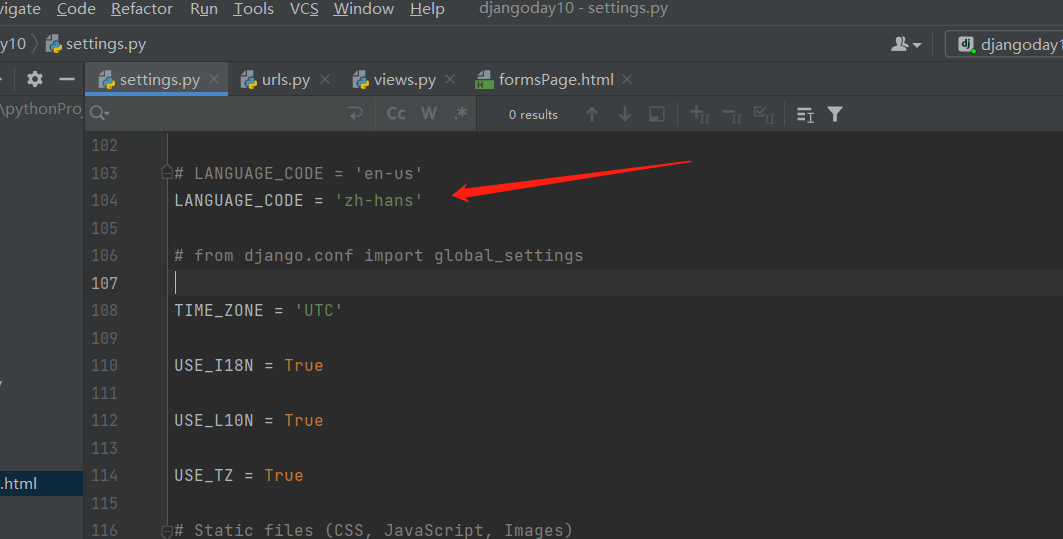1063x539 pixels.
Task: Open the Run menu
Action: (203, 9)
